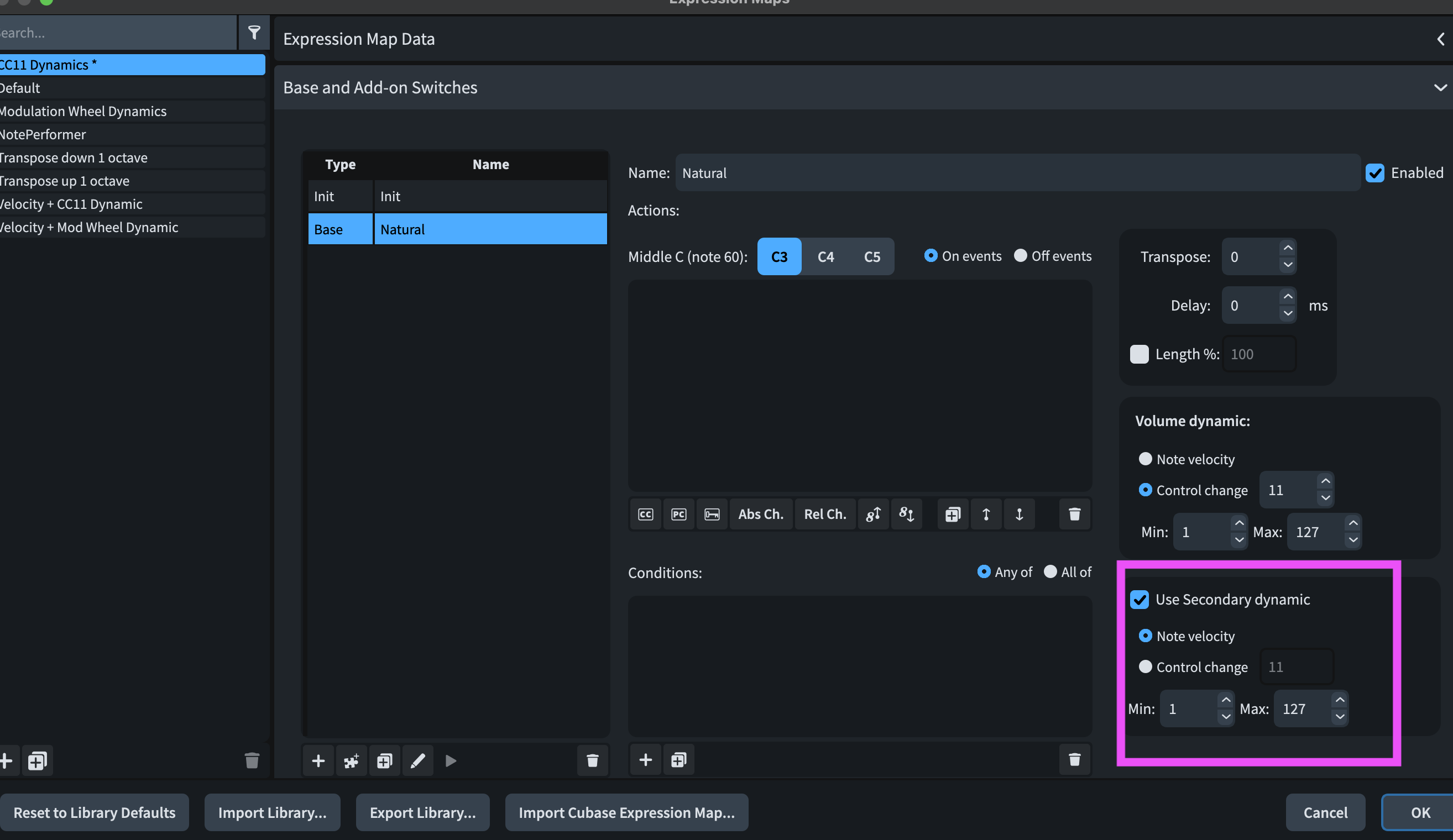The image size is (1453, 840).
Task: Click Reset to Library Defaults
Action: tap(95, 812)
